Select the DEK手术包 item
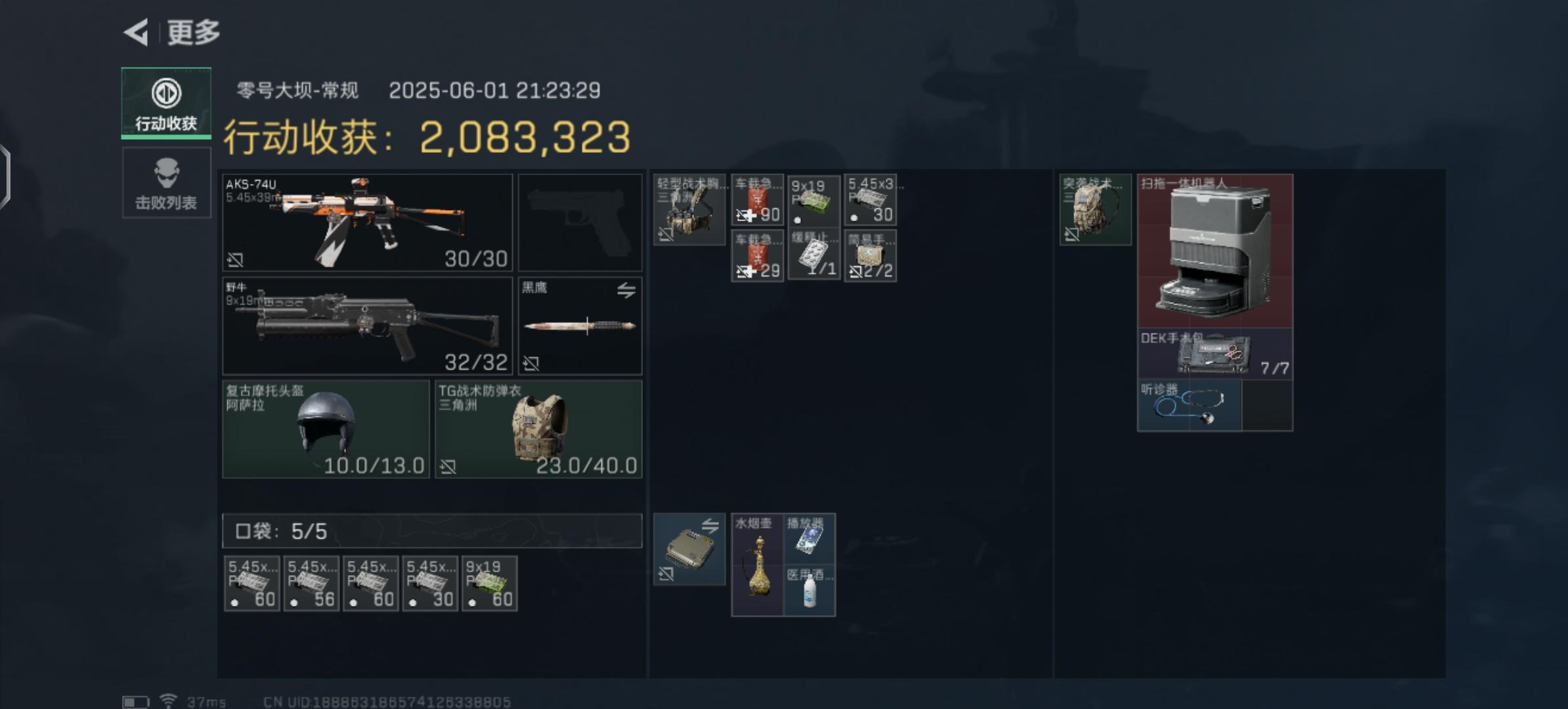 coord(1215,353)
